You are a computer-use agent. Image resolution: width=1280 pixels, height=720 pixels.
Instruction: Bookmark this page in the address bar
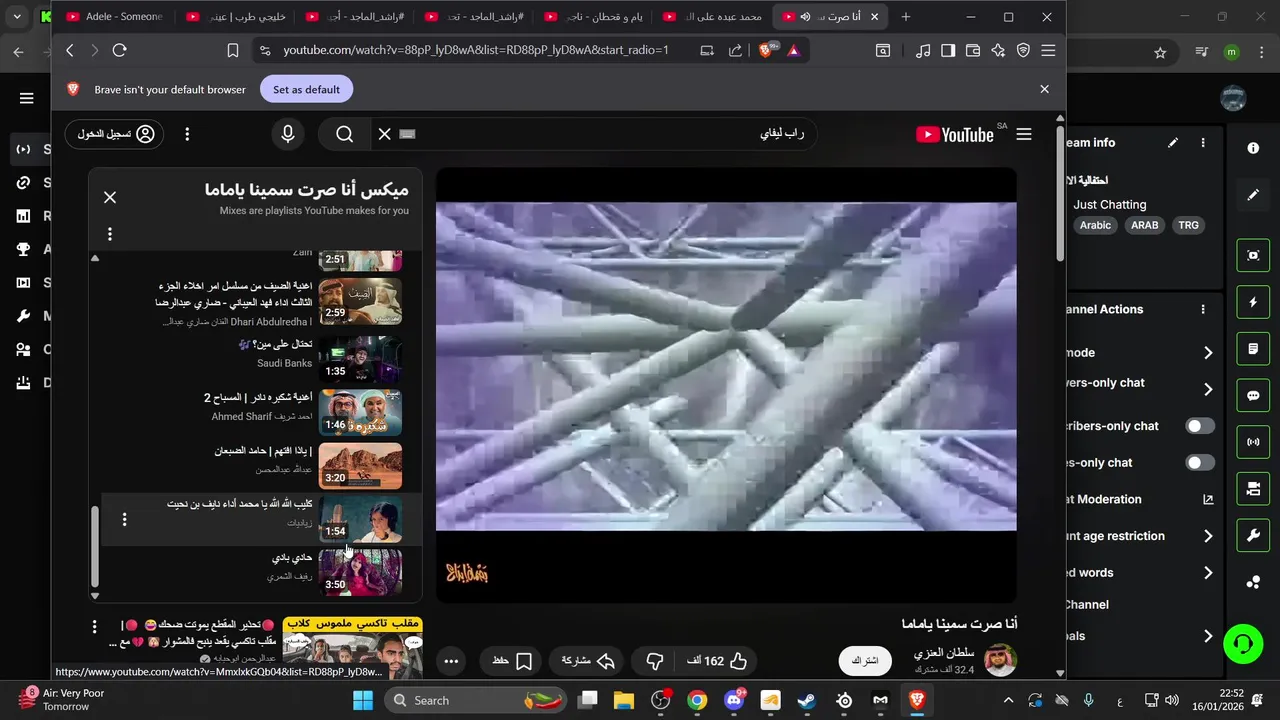point(232,50)
